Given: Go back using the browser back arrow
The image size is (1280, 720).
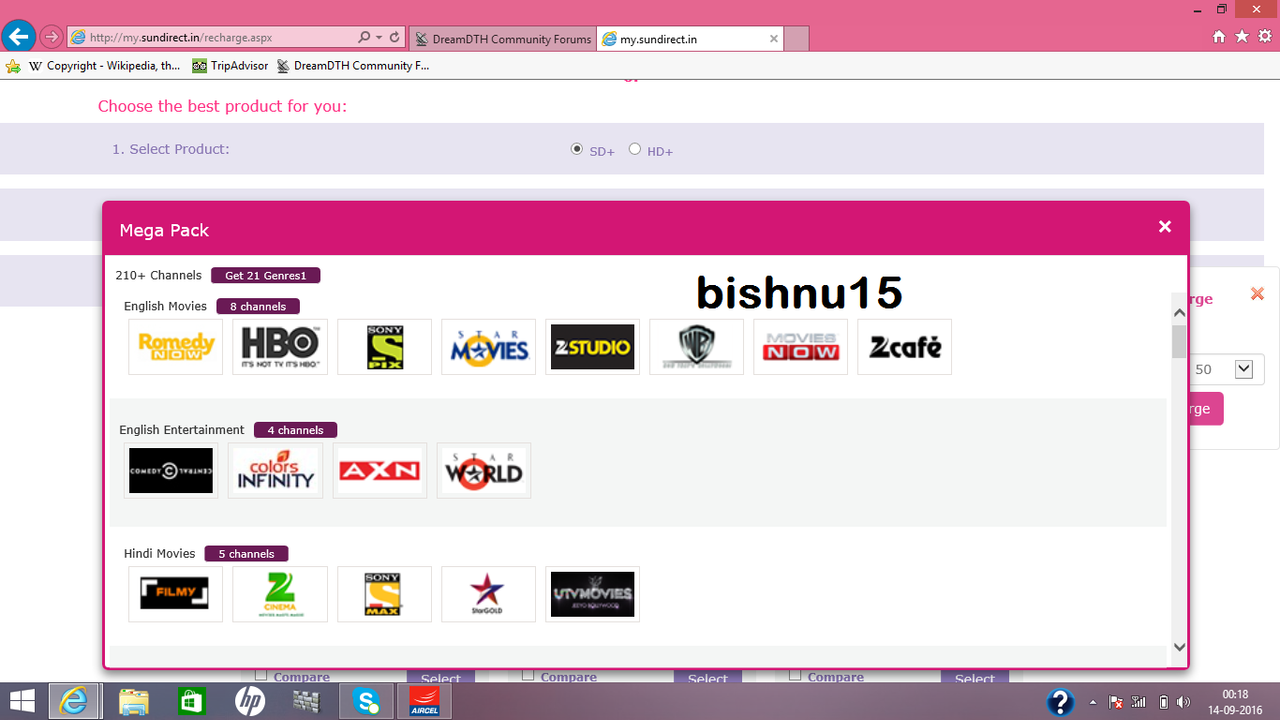Looking at the screenshot, I should coord(18,37).
